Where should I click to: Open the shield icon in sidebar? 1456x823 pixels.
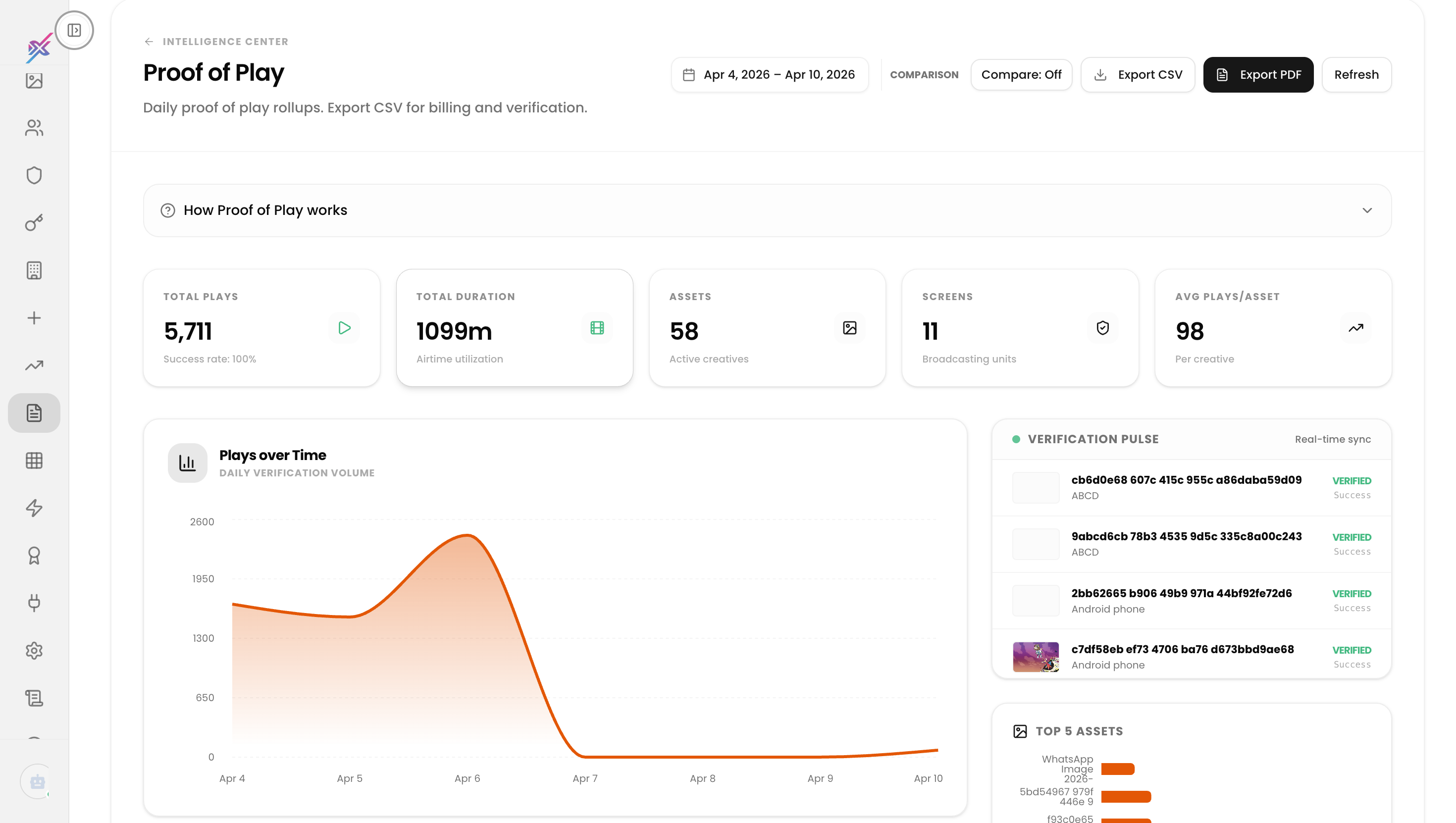coord(34,175)
